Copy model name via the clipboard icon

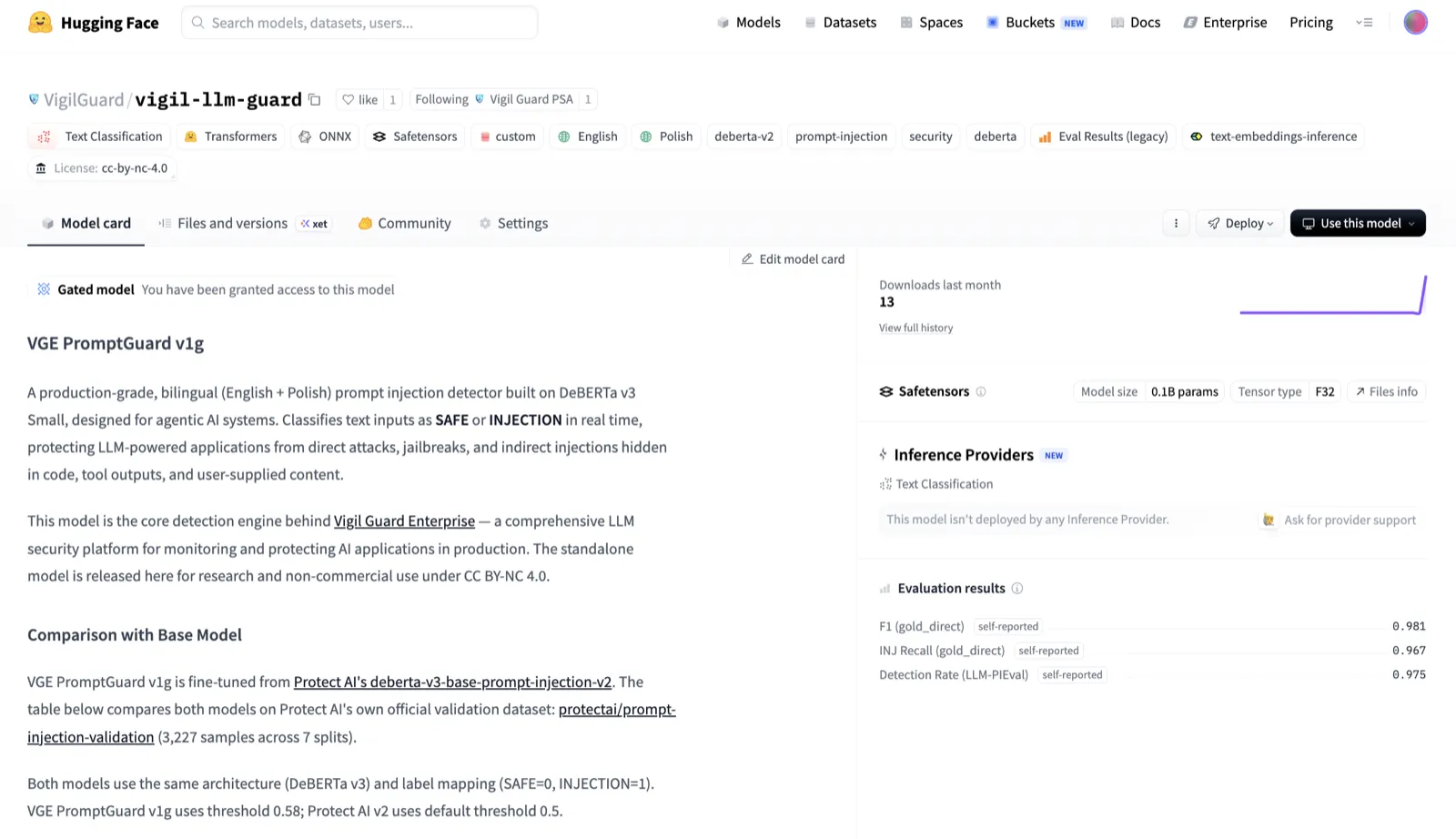tap(315, 99)
